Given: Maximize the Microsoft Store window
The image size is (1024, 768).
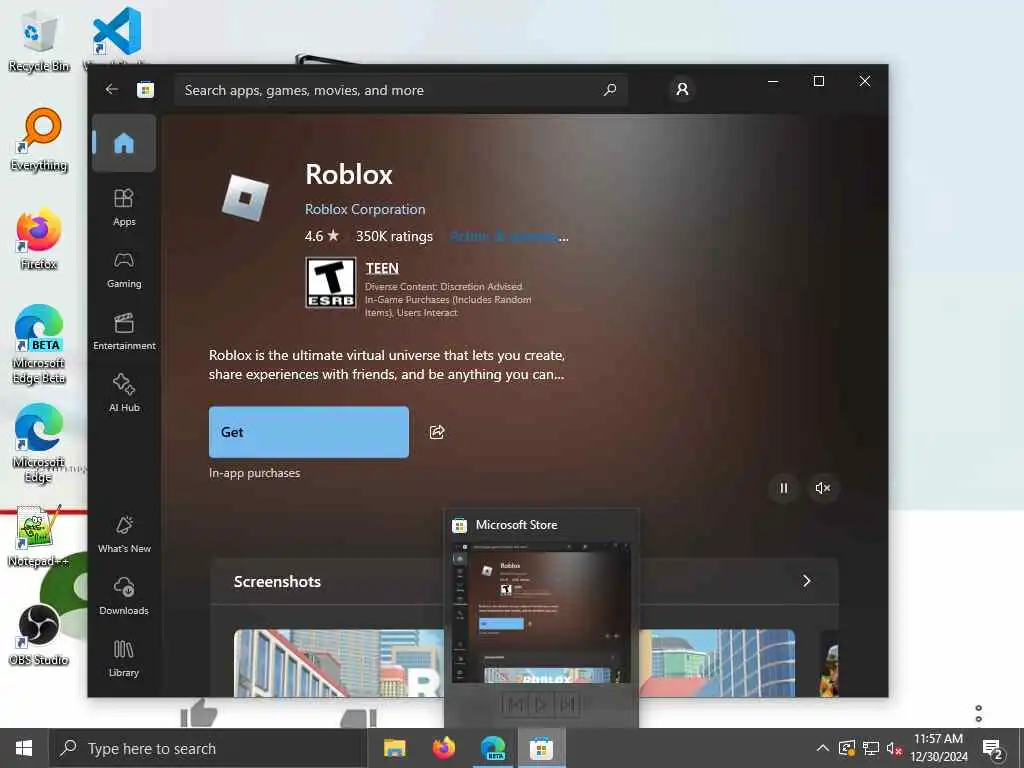Looking at the screenshot, I should (x=819, y=81).
